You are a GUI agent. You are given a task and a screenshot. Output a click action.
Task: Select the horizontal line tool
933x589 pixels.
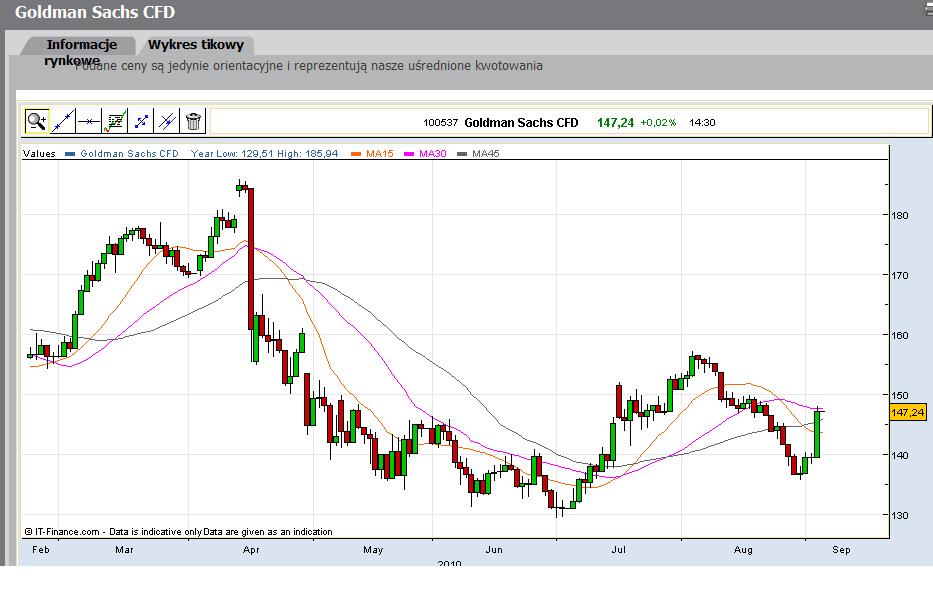89,121
